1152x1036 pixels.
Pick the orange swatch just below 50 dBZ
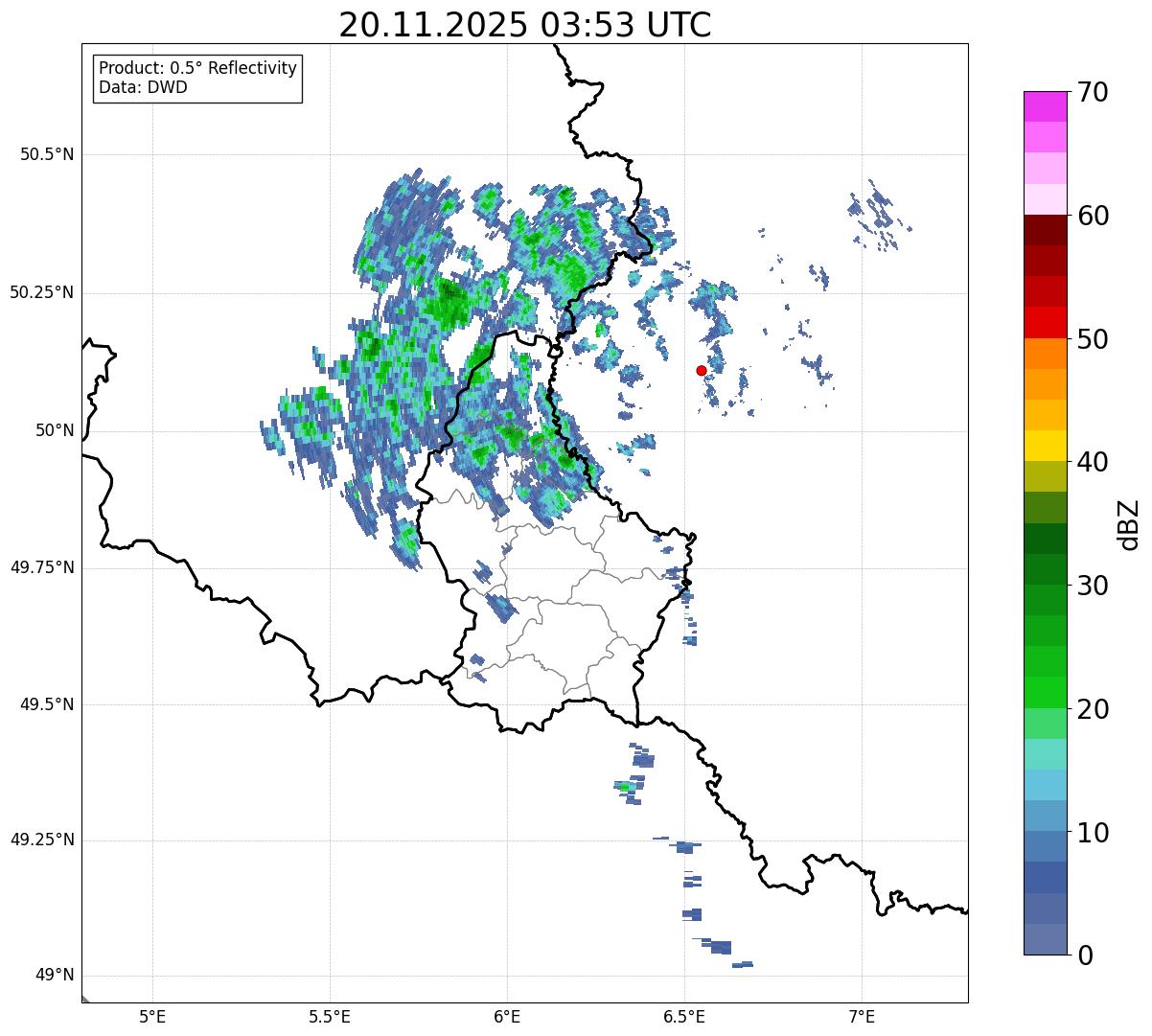(x=1045, y=354)
